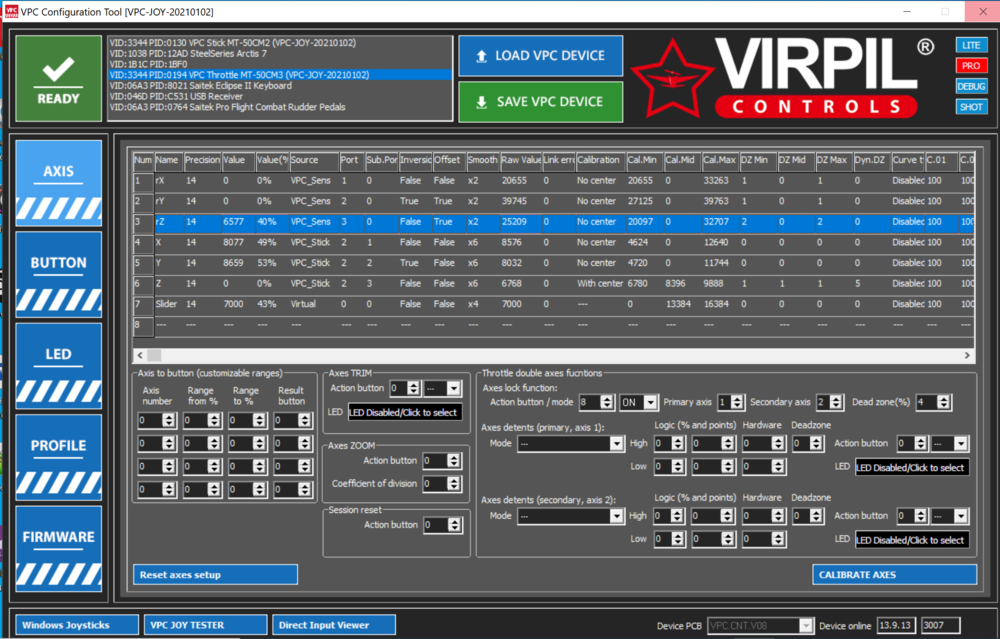
Task: Click CALIBRATE AXES button
Action: click(x=894, y=575)
